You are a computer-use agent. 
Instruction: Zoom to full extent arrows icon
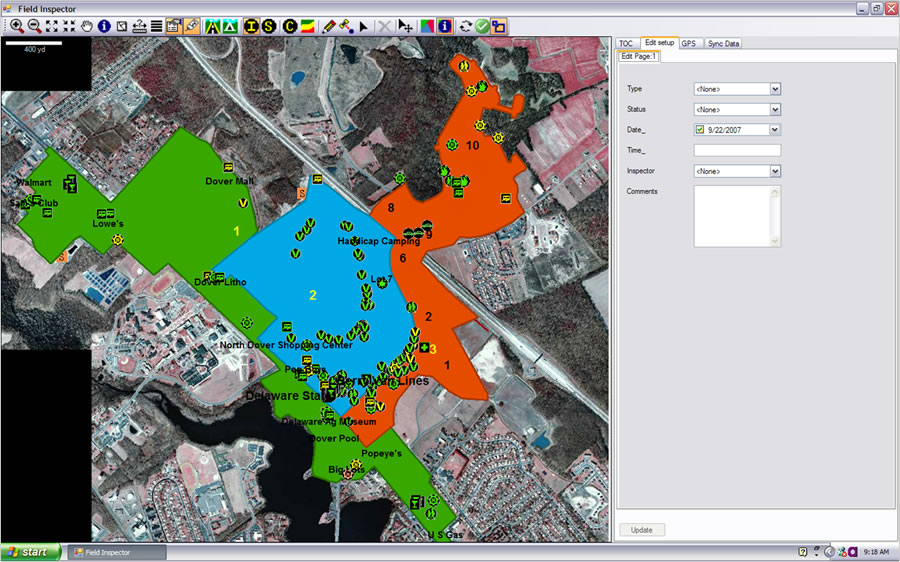[53, 26]
